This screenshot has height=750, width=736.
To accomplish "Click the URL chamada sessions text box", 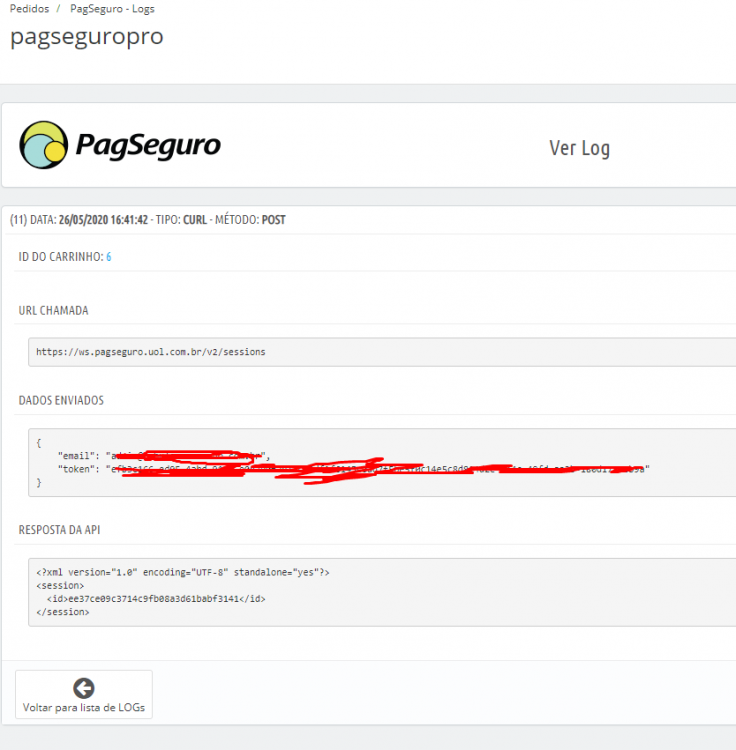I will pyautogui.click(x=382, y=352).
